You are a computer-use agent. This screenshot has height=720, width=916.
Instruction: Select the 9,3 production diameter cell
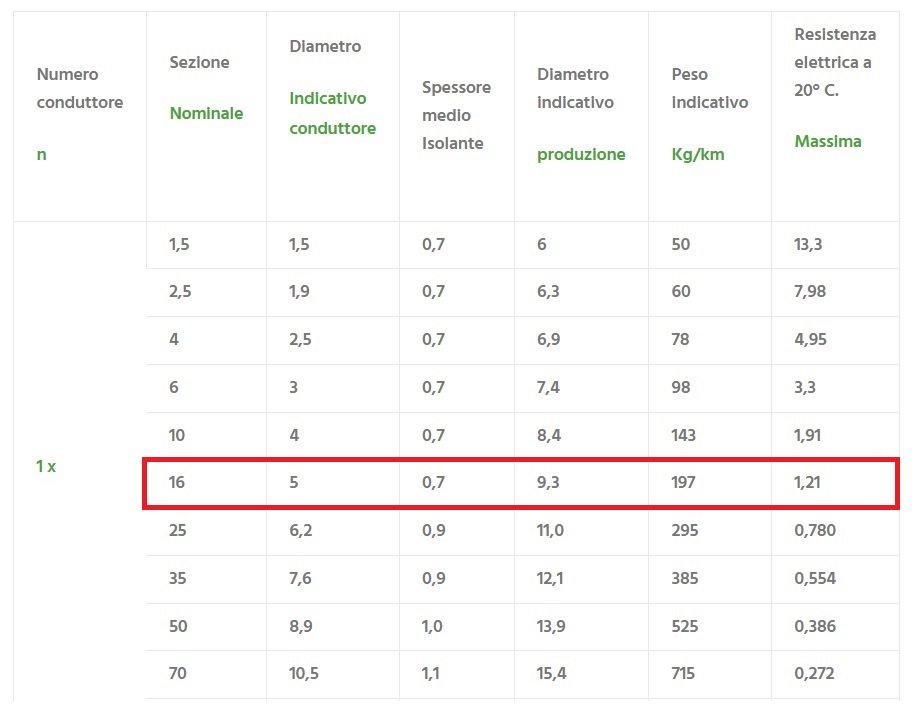[x=548, y=482]
